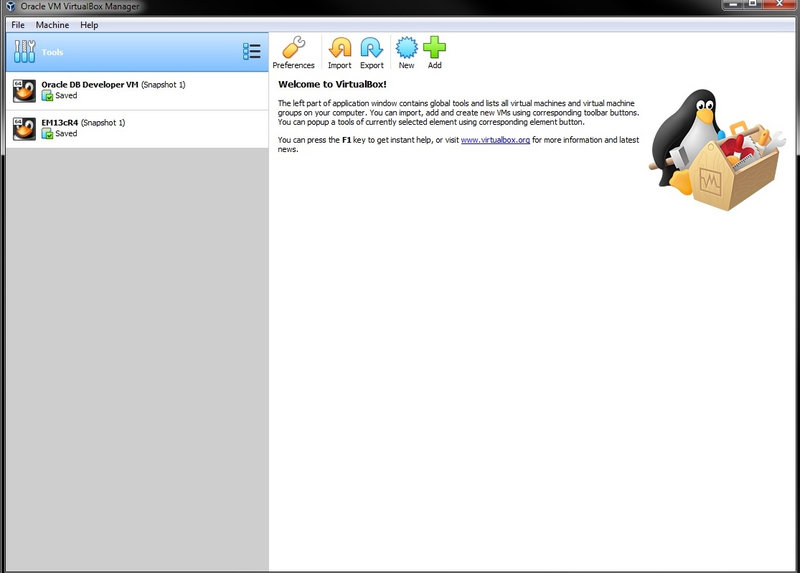
Task: Click the Preferences label text
Action: pos(293,65)
